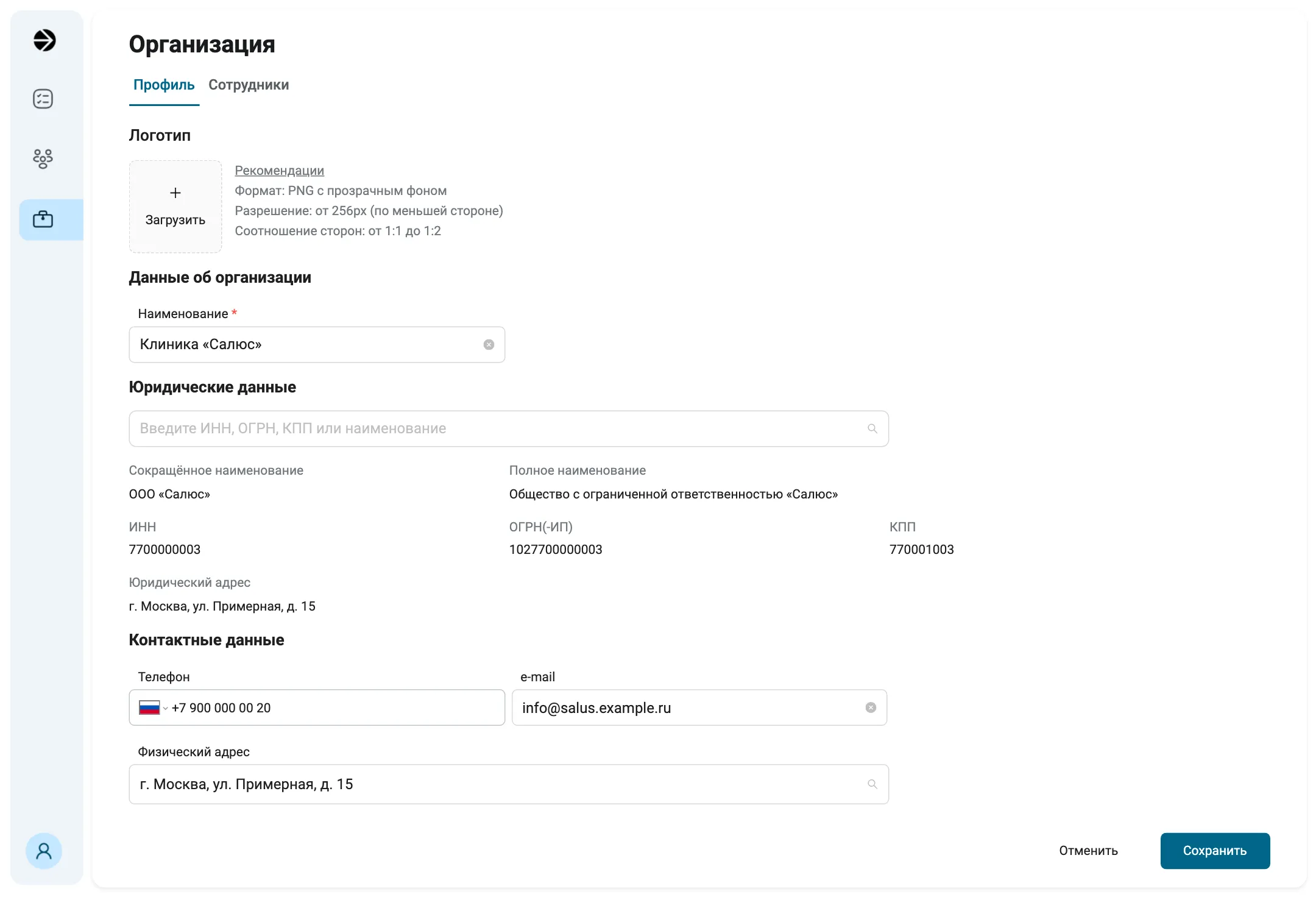Image resolution: width=1316 pixels, height=897 pixels.
Task: Open the user profile avatar icon
Action: coord(44,851)
